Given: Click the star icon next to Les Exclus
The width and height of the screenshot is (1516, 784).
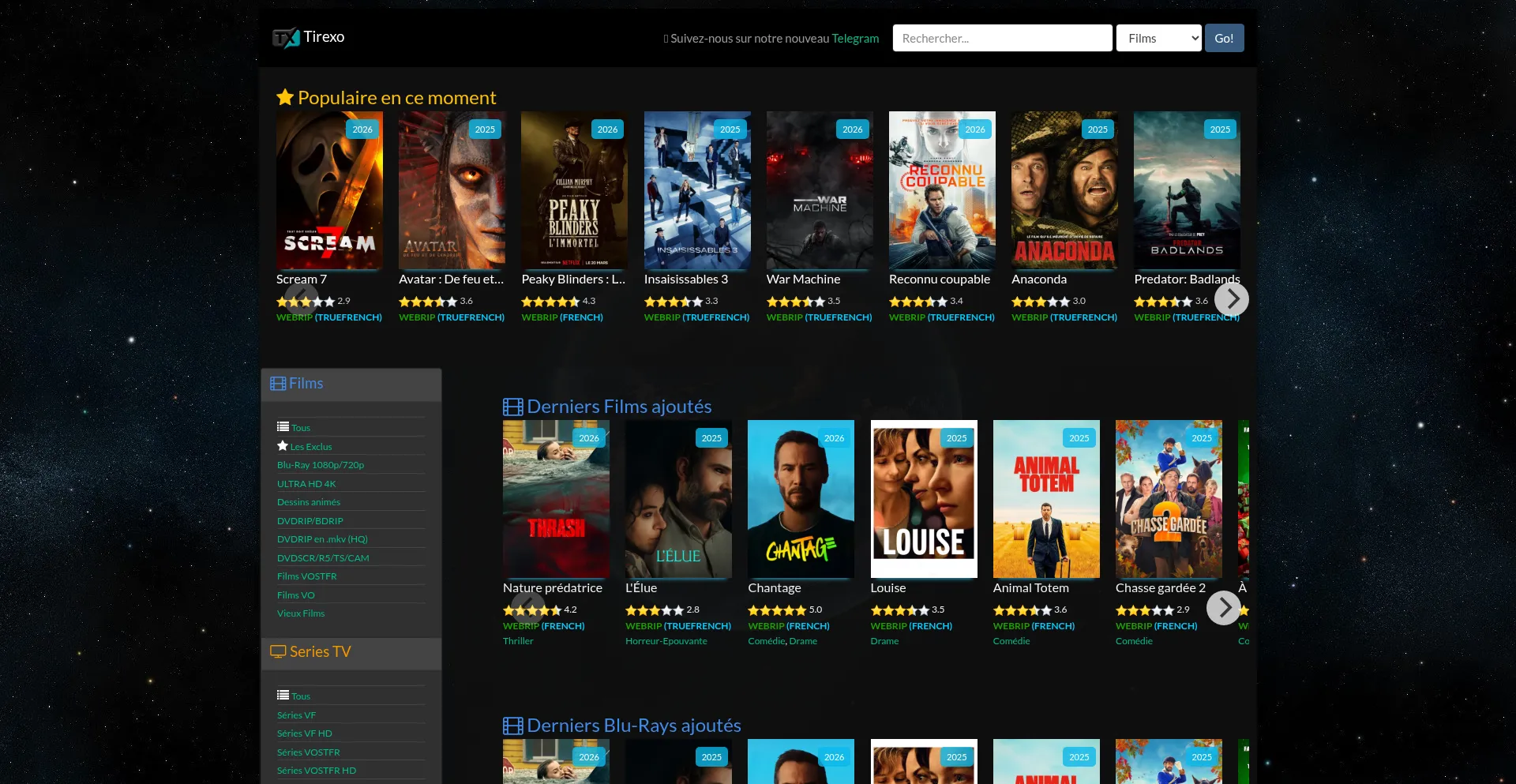Looking at the screenshot, I should tap(283, 446).
